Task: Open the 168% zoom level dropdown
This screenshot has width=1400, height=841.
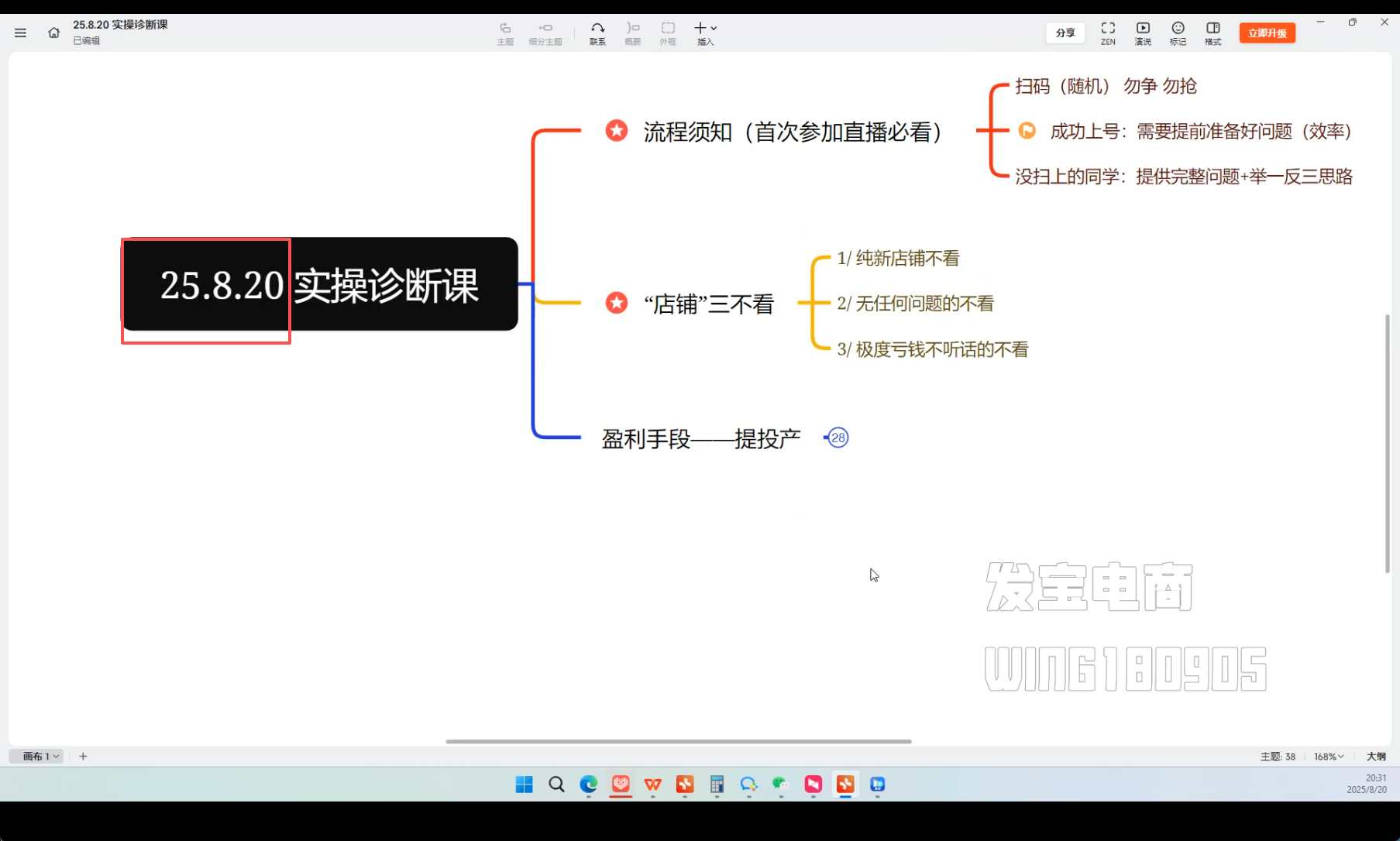Action: tap(1328, 757)
